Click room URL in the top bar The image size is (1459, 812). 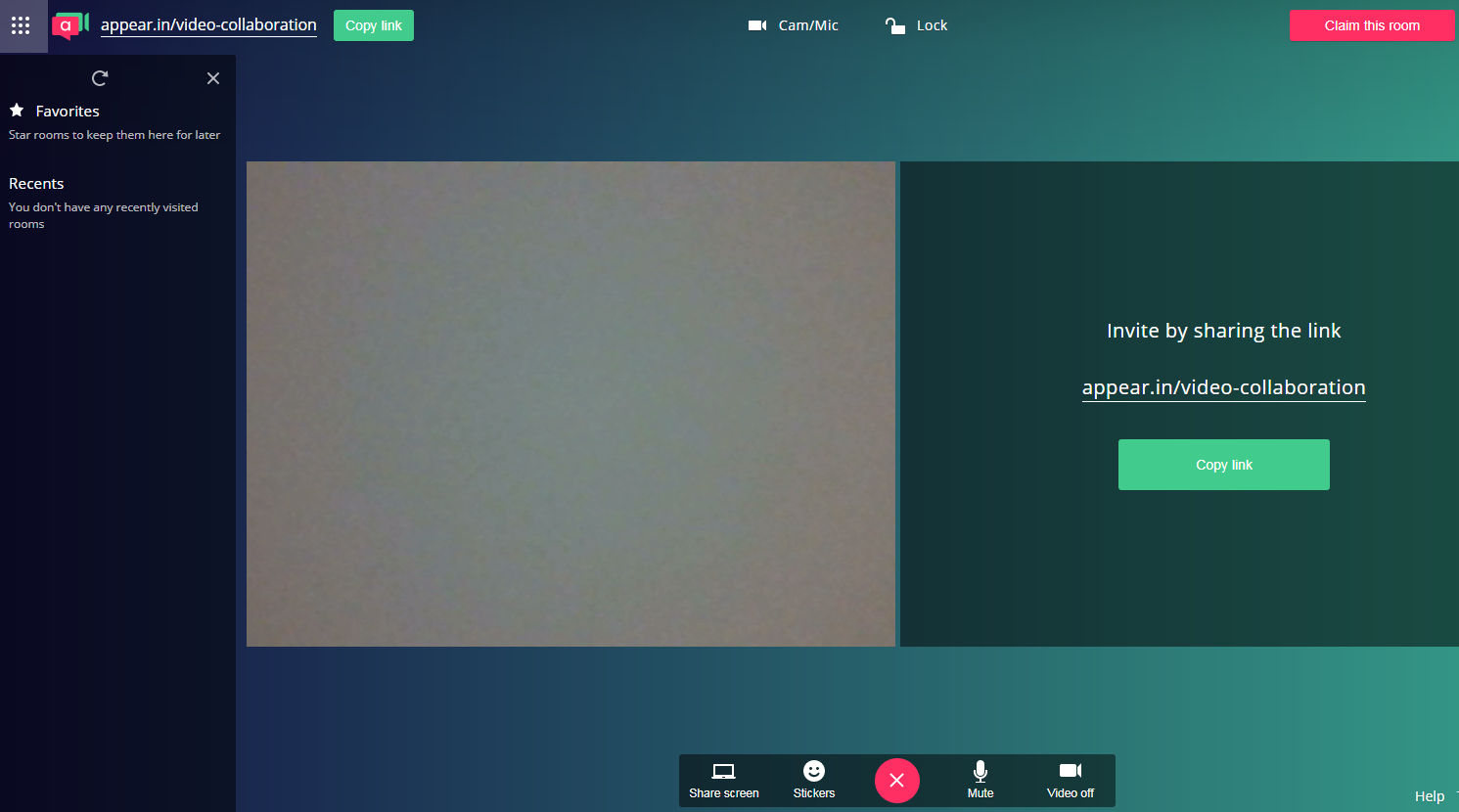[x=208, y=25]
